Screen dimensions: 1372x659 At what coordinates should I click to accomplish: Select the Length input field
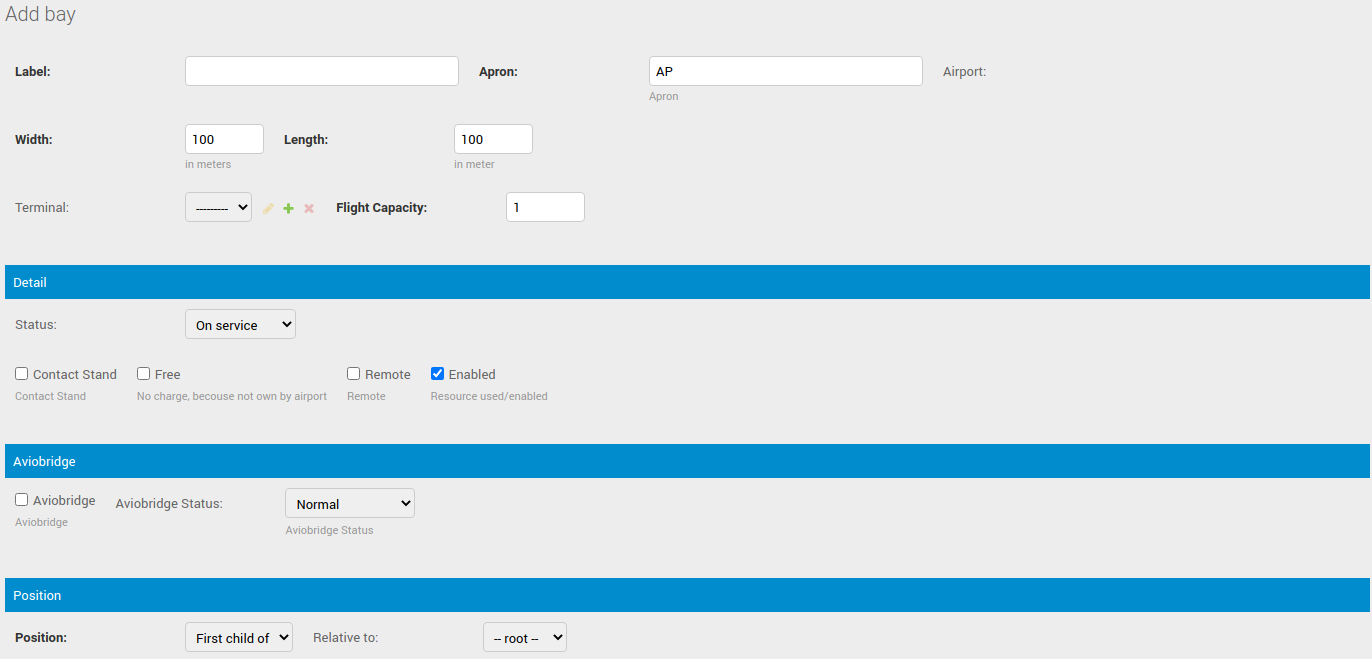coord(493,139)
